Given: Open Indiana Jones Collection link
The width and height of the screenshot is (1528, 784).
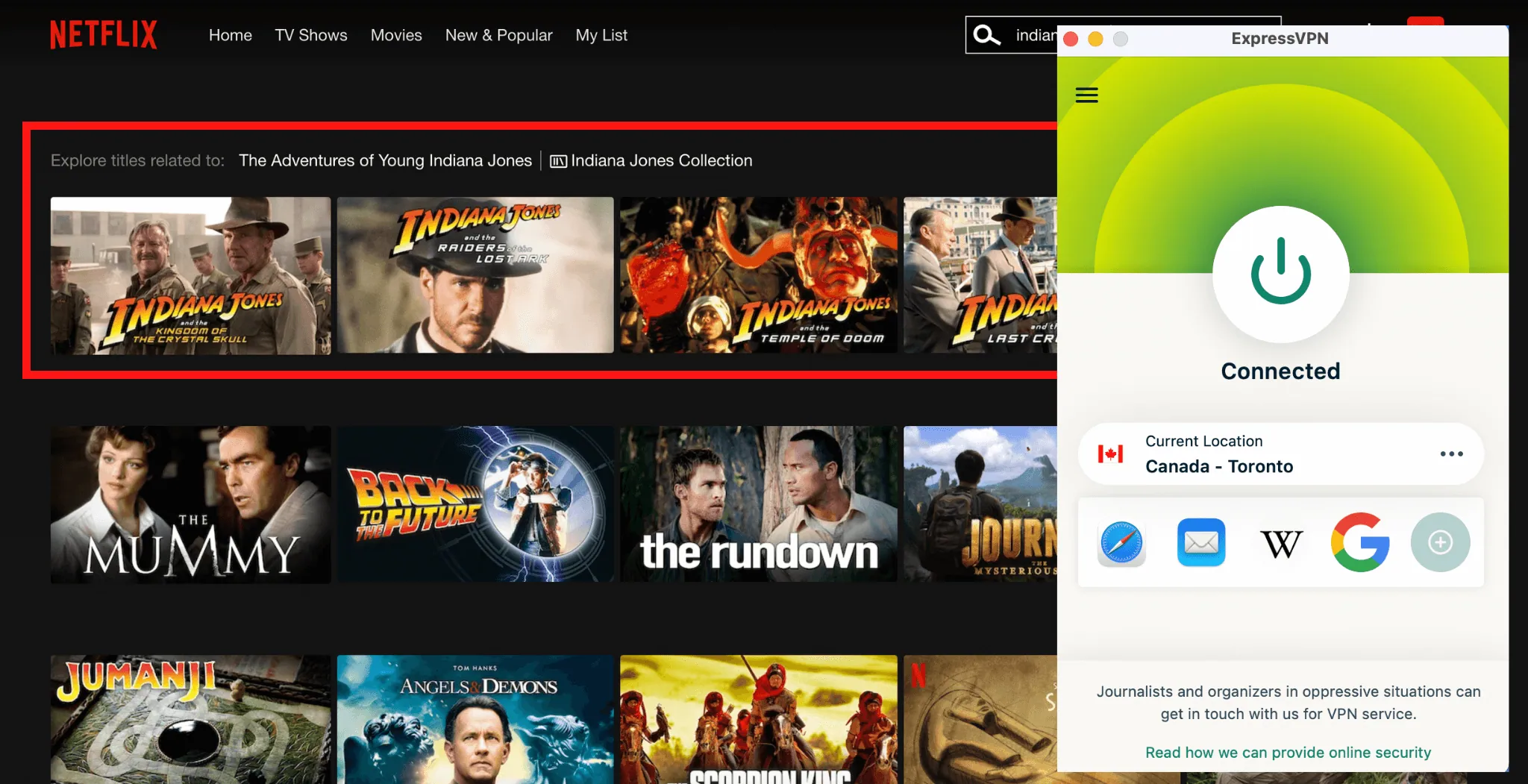Looking at the screenshot, I should click(x=662, y=160).
